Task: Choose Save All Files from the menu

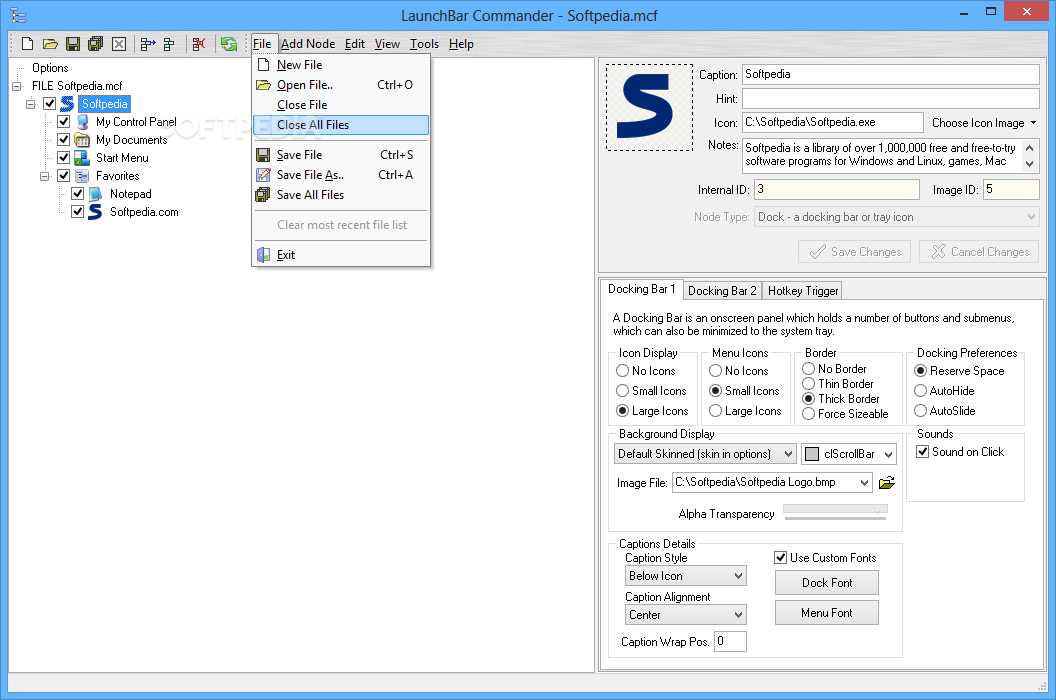Action: point(341,195)
